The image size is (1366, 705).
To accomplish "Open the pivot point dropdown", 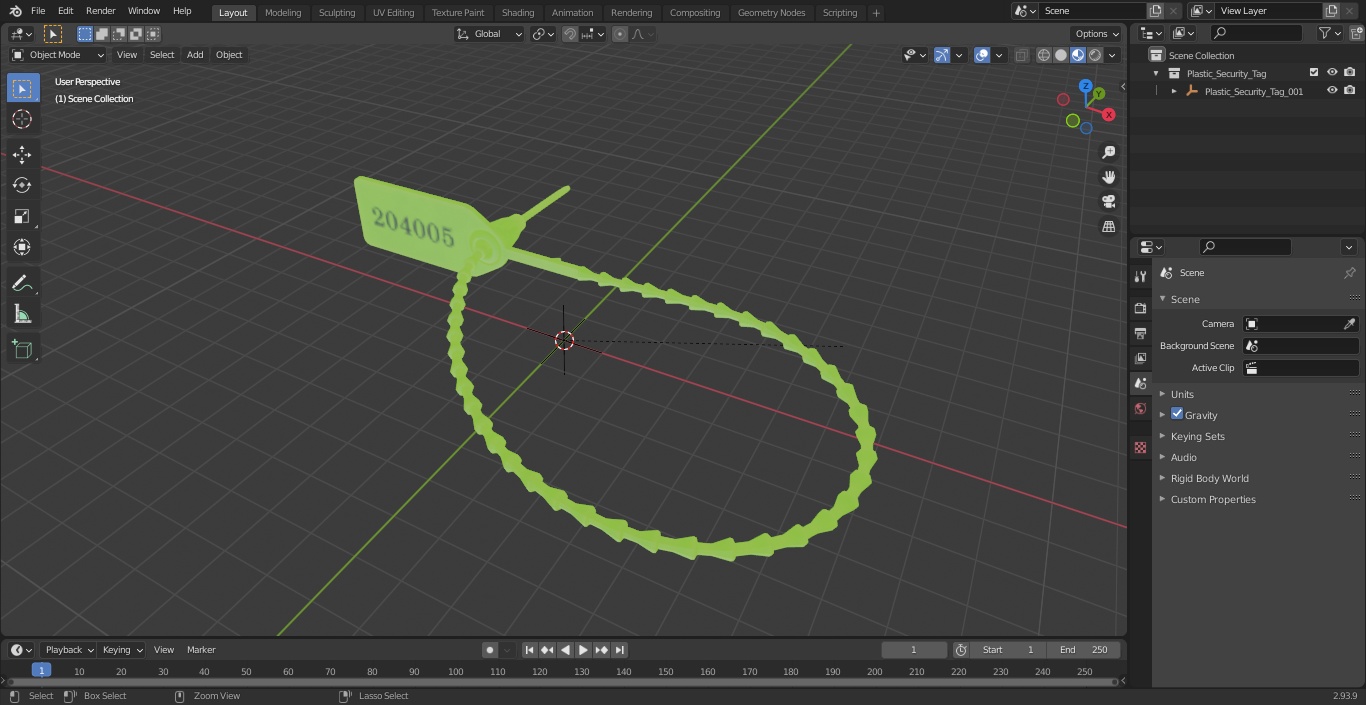I will [543, 34].
